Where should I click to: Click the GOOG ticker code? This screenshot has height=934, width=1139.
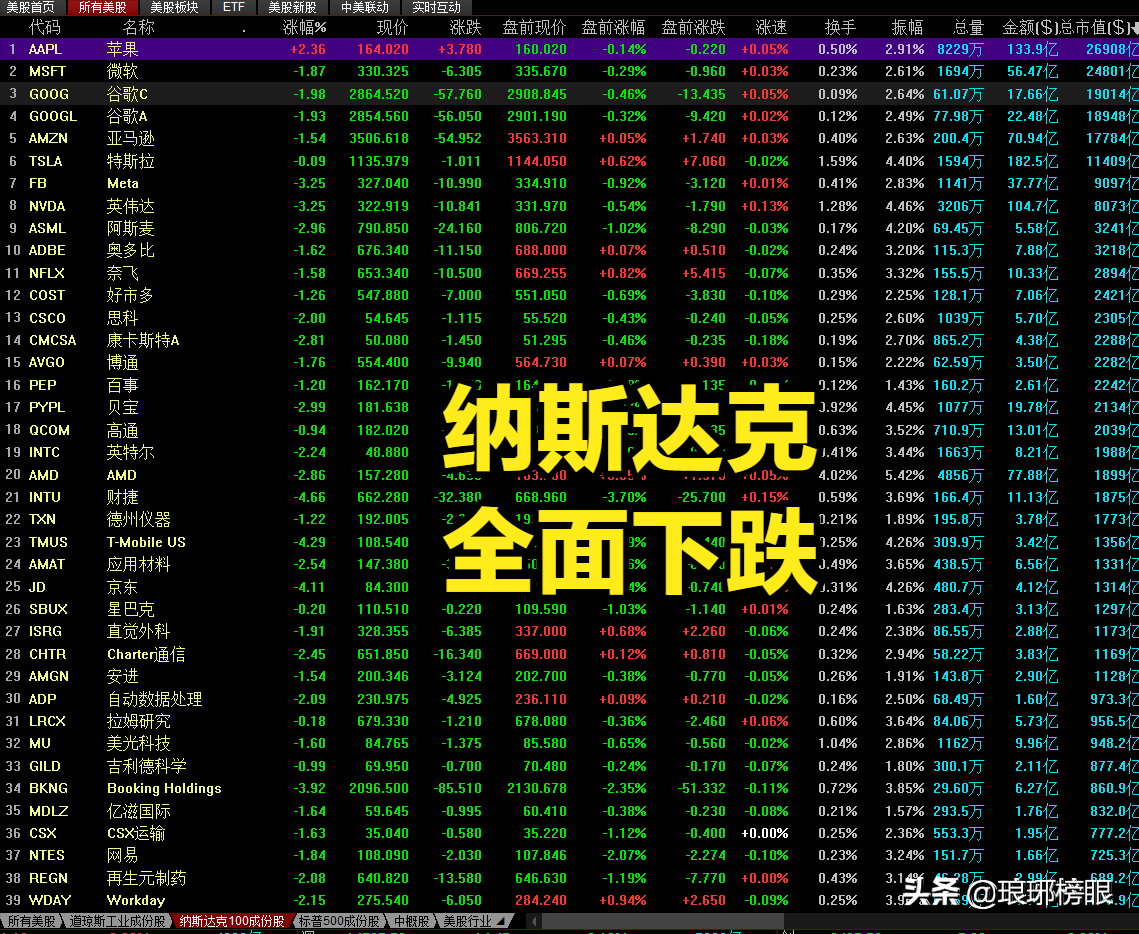[x=49, y=94]
